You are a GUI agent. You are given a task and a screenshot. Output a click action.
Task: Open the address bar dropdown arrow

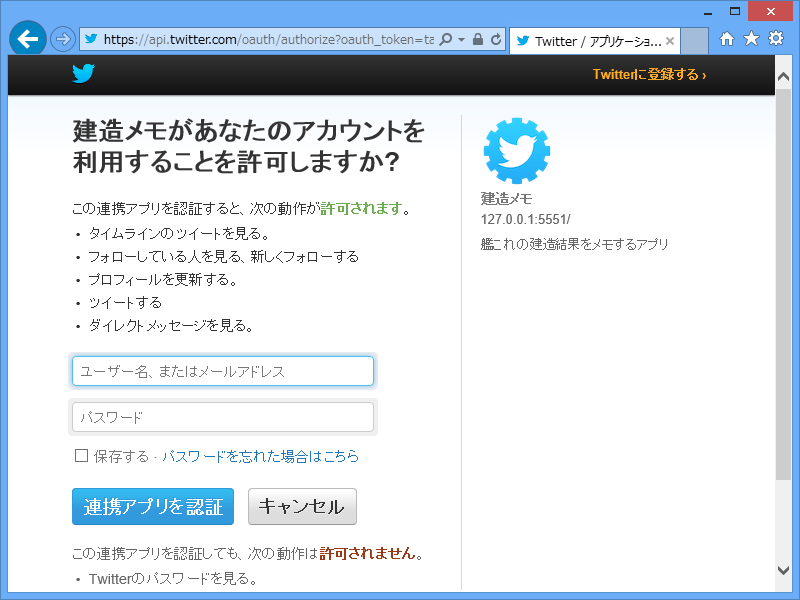click(x=461, y=39)
